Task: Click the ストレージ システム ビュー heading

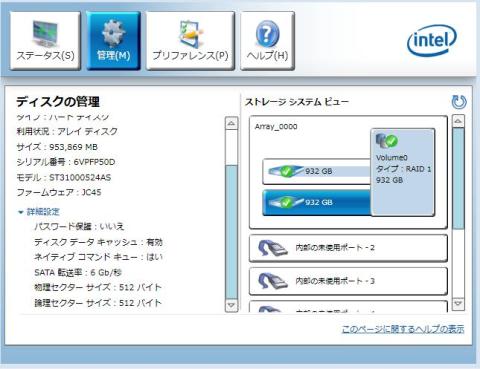Action: [x=297, y=102]
